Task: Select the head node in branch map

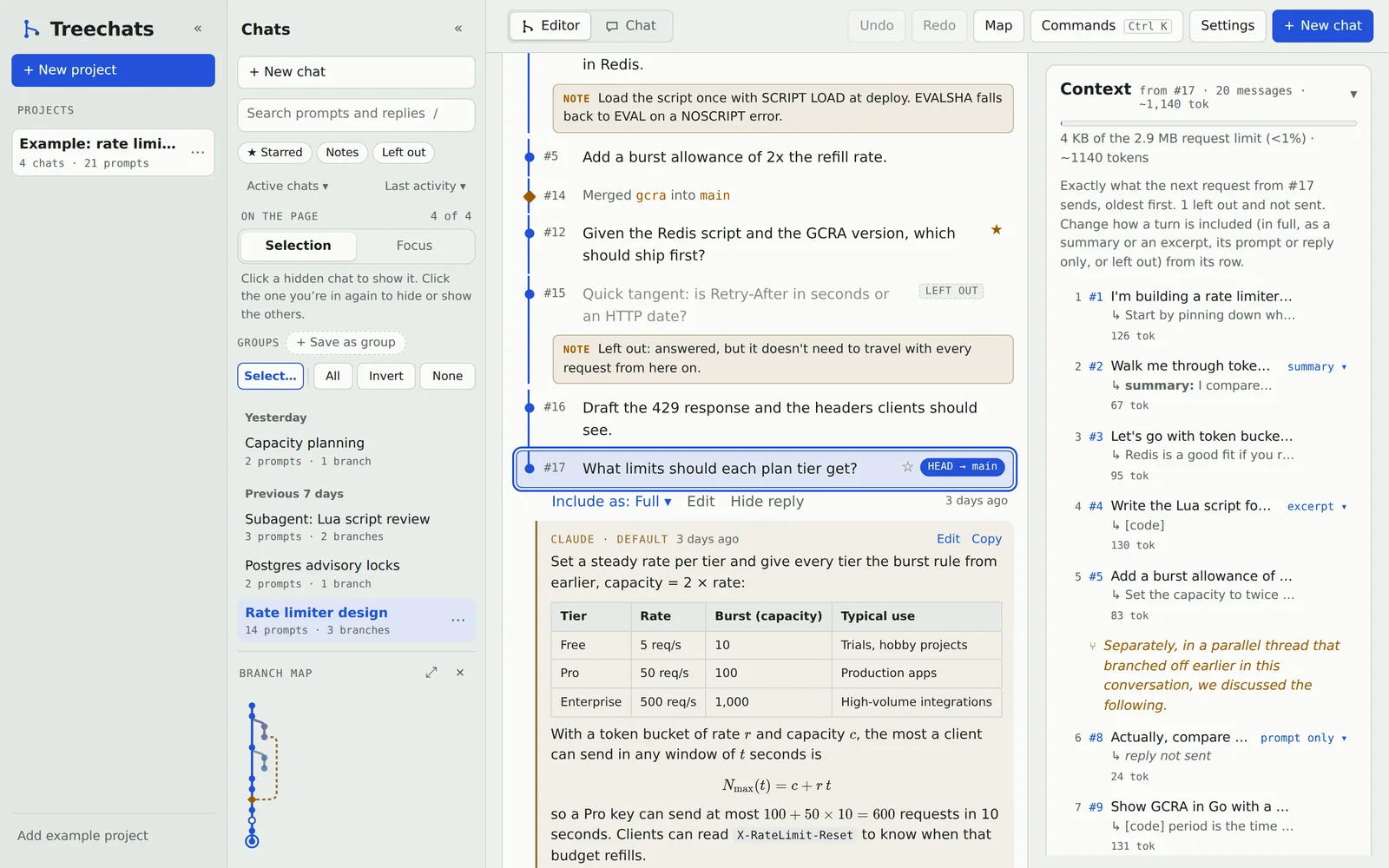Action: click(252, 841)
